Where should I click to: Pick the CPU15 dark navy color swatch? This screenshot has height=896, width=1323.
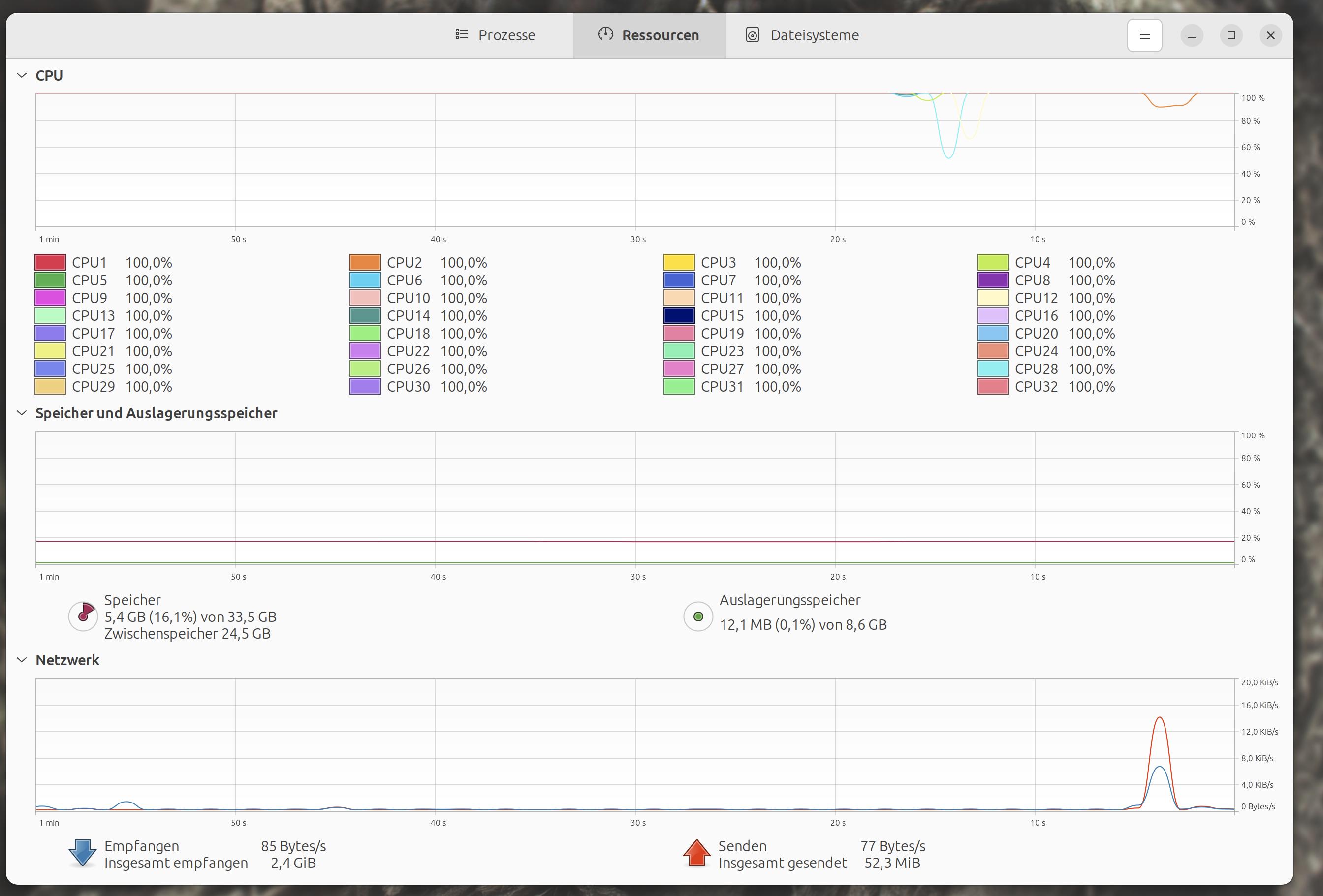click(x=679, y=315)
